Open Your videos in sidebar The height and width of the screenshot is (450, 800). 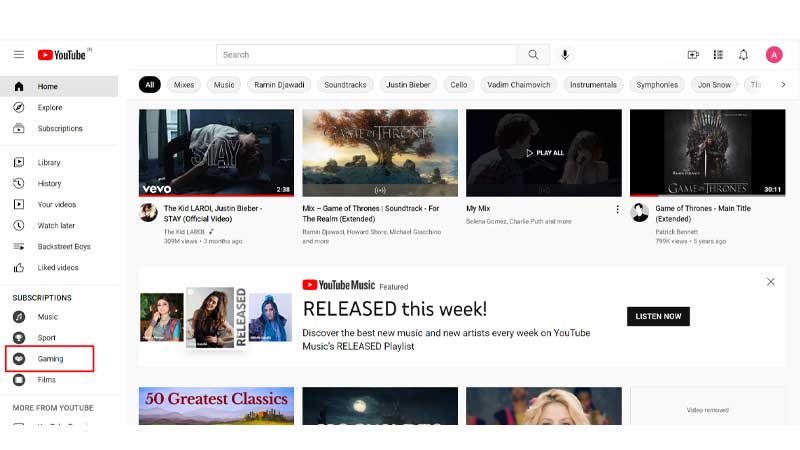(x=59, y=204)
